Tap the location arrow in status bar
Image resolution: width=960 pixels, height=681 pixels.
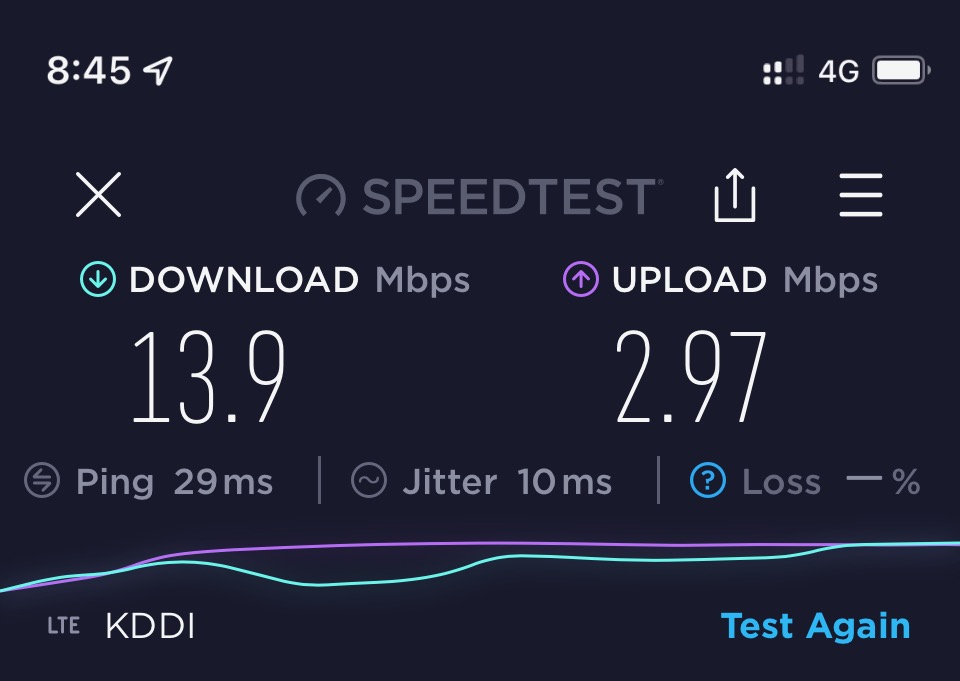click(x=158, y=70)
